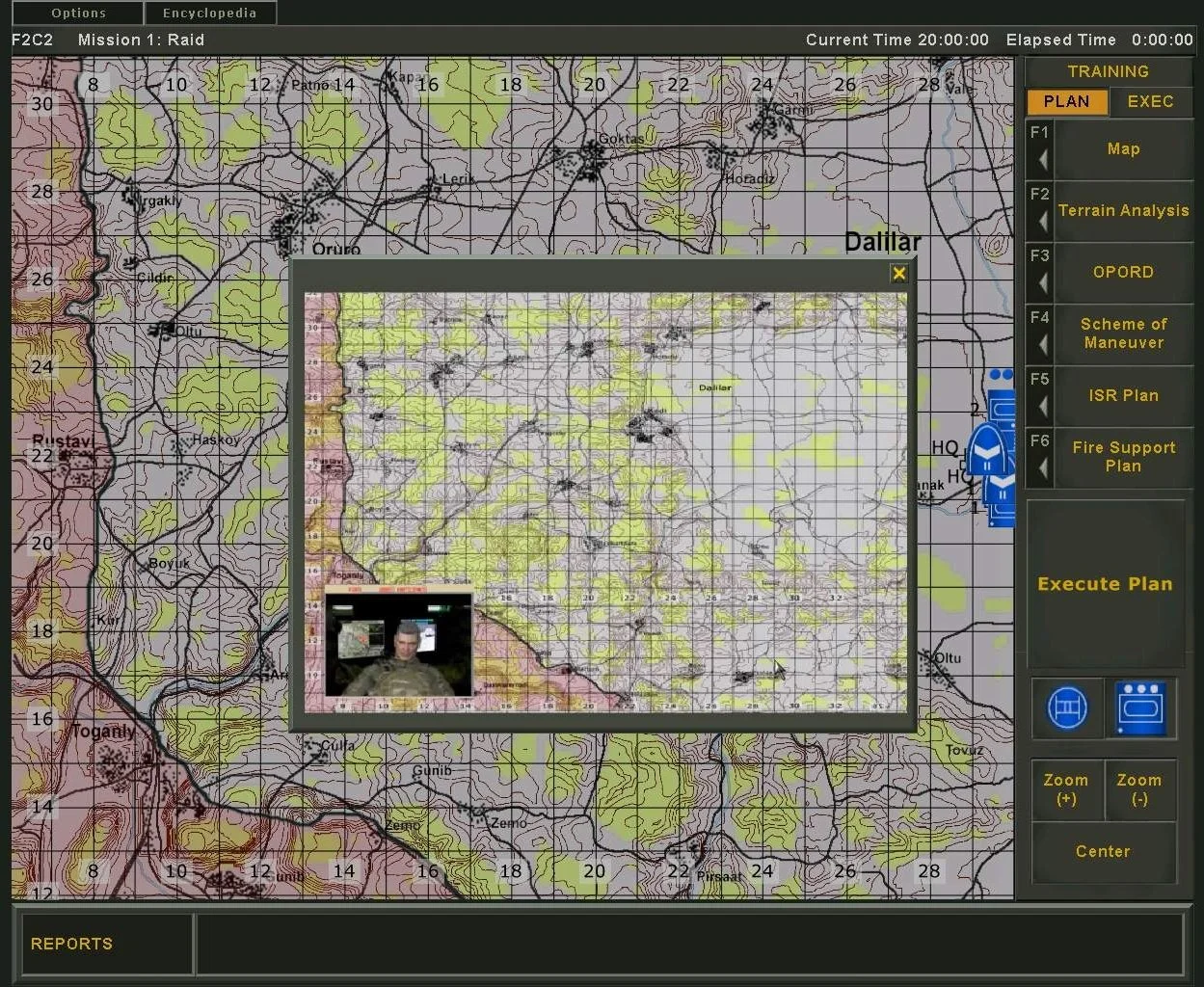Image resolution: width=1204 pixels, height=987 pixels.
Task: Click the F6 Fire Support Plan arrow
Action: (1042, 468)
